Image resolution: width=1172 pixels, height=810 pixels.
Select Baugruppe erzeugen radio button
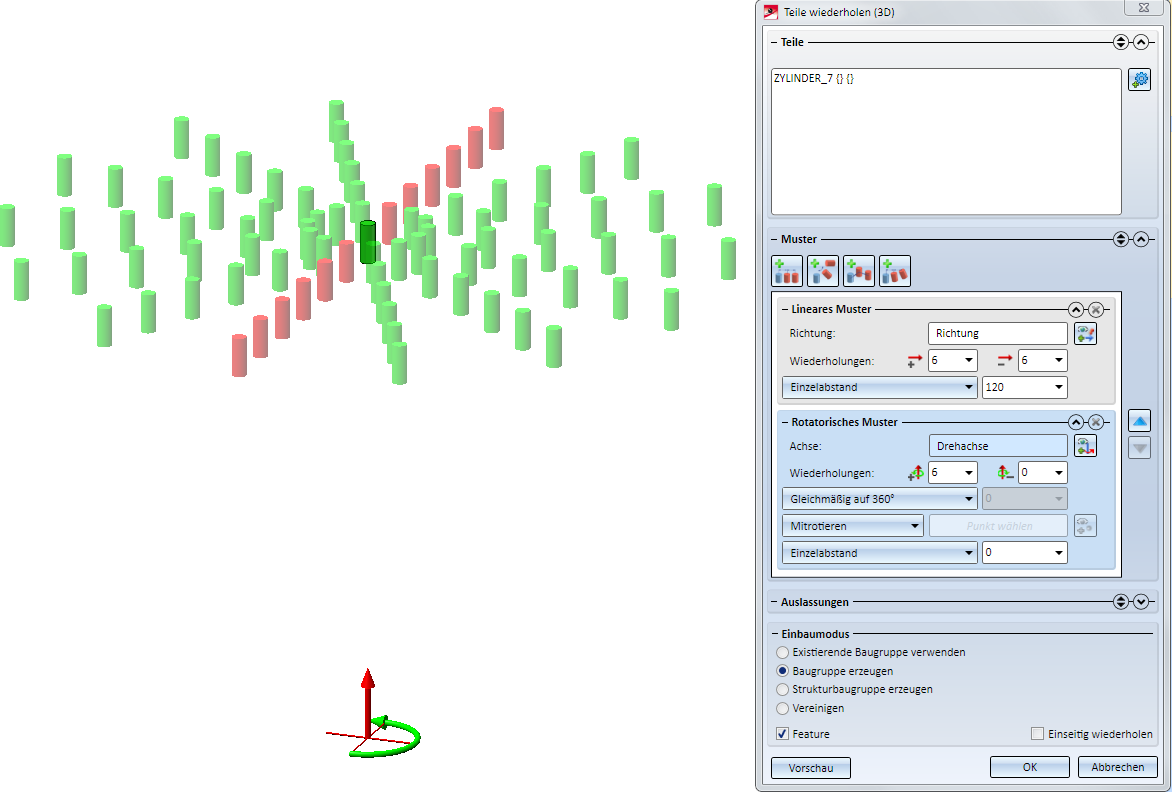click(783, 671)
